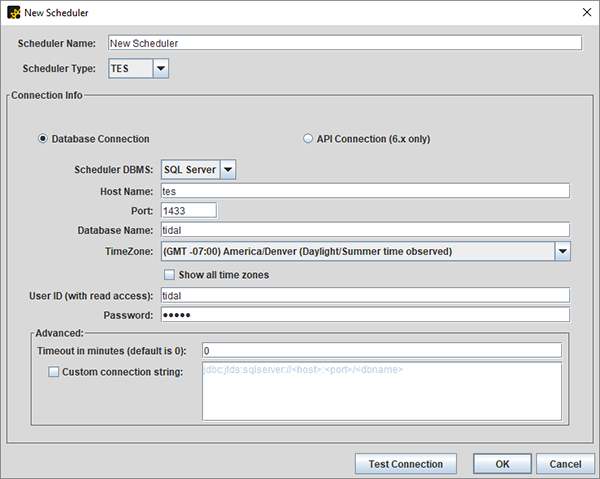Enable Show all time zones checkbox
The image size is (600, 479).
[169, 275]
